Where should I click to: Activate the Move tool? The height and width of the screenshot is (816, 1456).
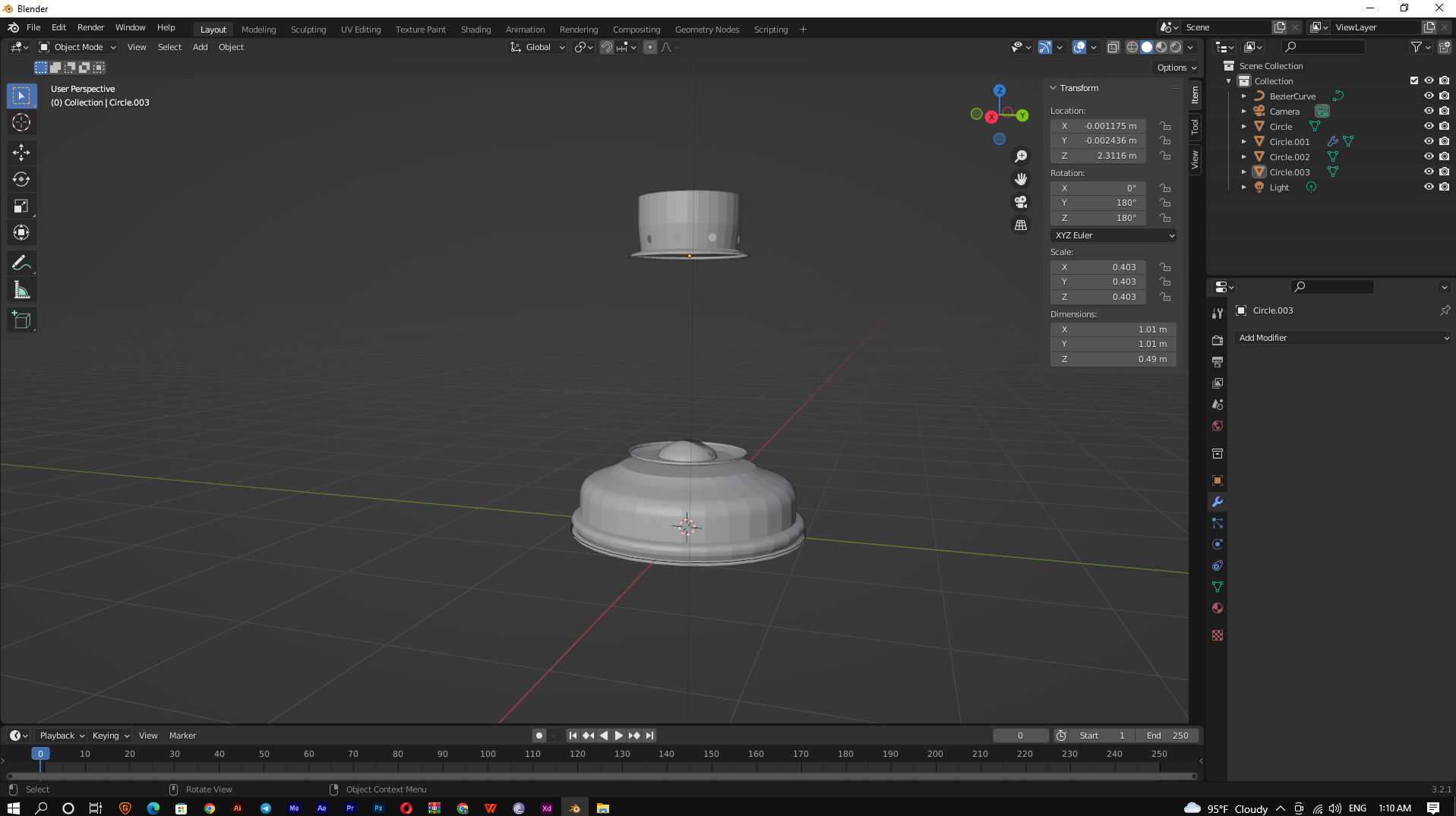pos(21,153)
